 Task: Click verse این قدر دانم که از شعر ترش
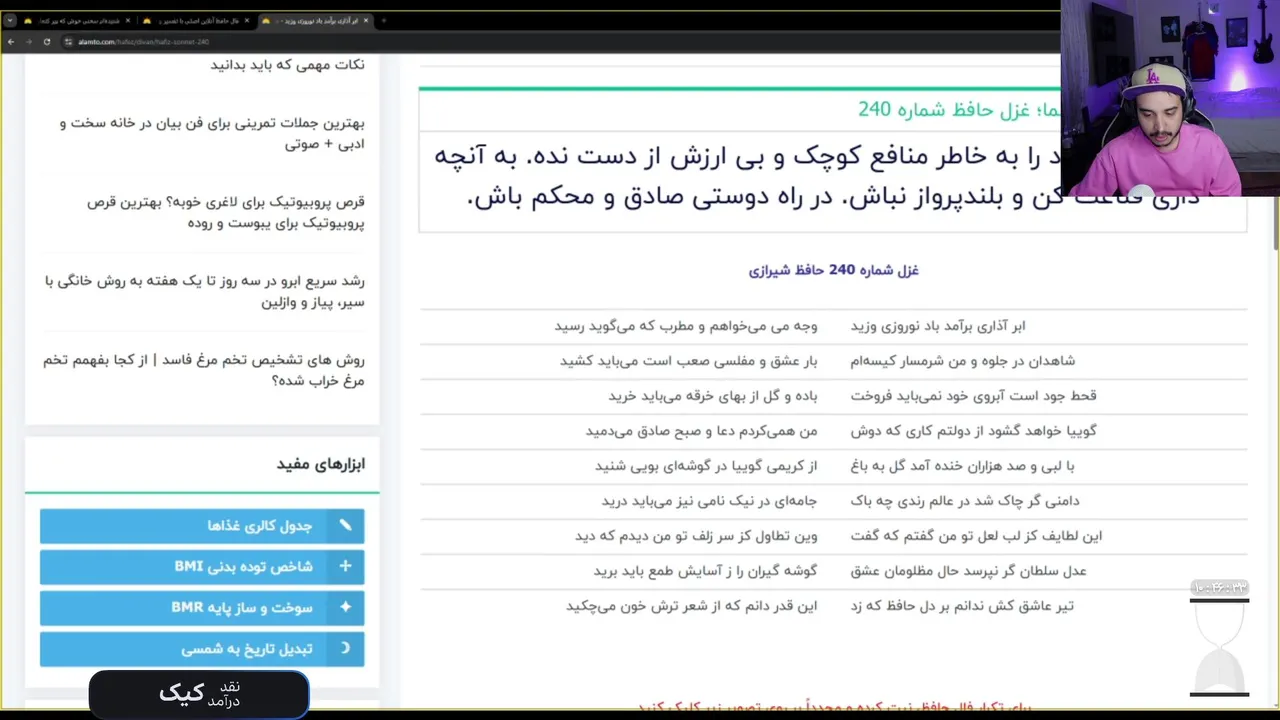tap(692, 606)
